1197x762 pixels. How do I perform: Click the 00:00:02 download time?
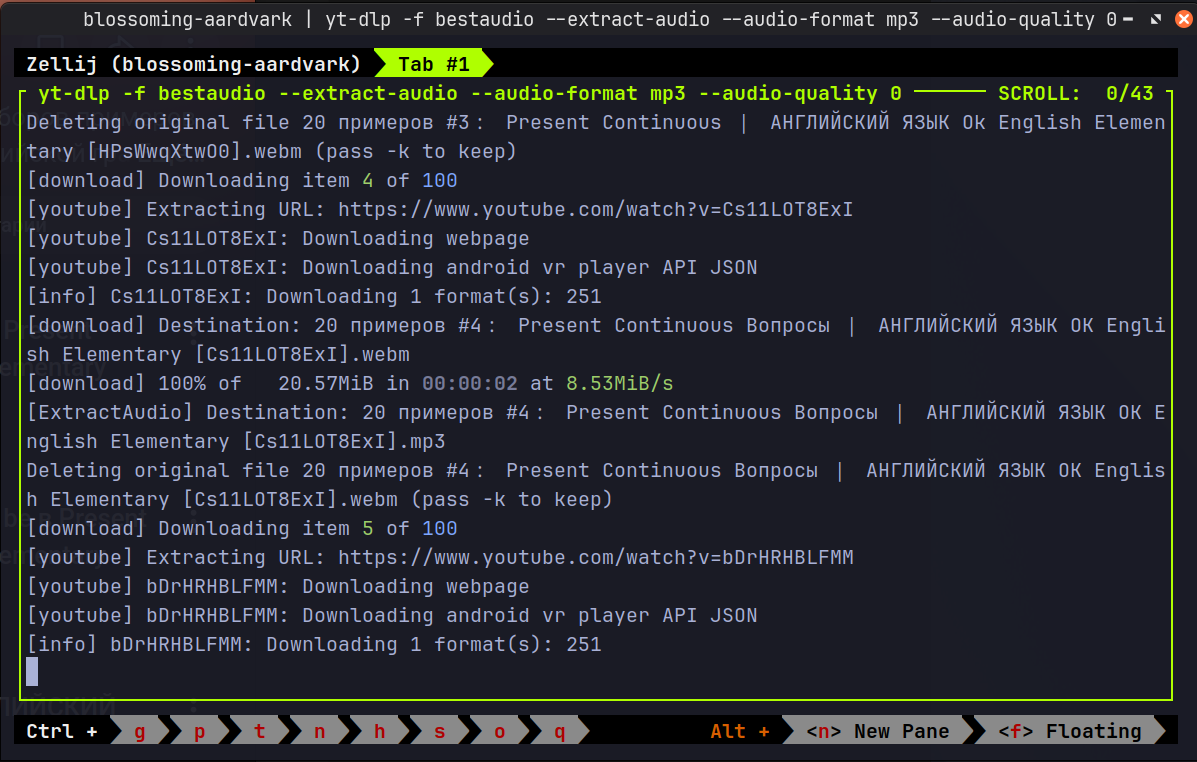coord(469,383)
